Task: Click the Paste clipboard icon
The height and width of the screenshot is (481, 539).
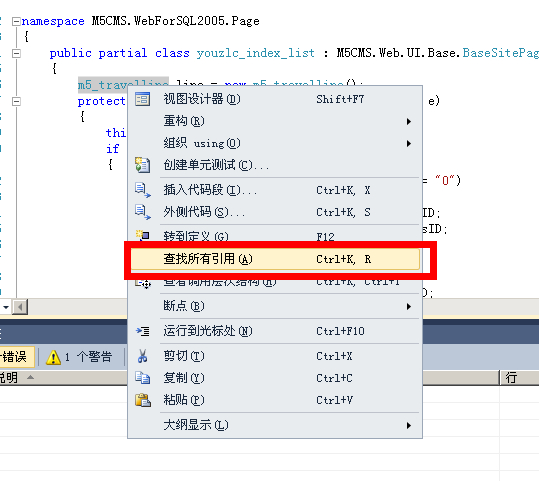Action: (143, 400)
